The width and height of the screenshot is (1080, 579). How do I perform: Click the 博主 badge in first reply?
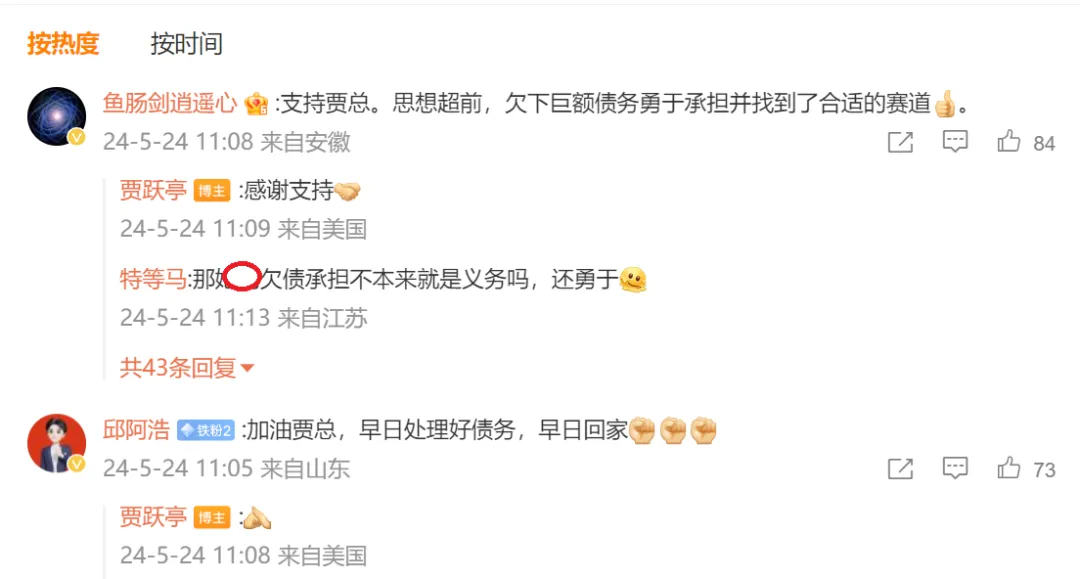(x=211, y=191)
